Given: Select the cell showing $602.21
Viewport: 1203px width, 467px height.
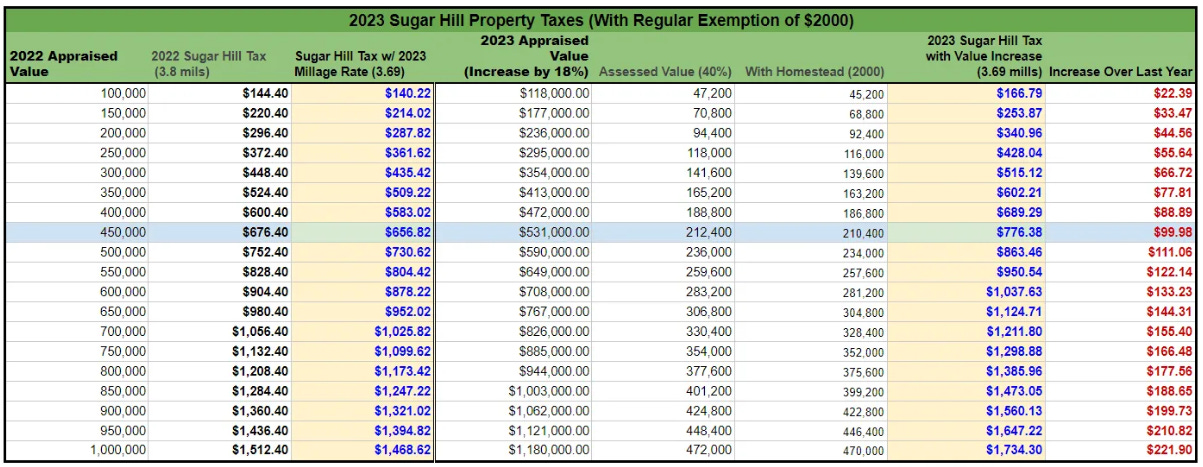Looking at the screenshot, I should (x=967, y=192).
